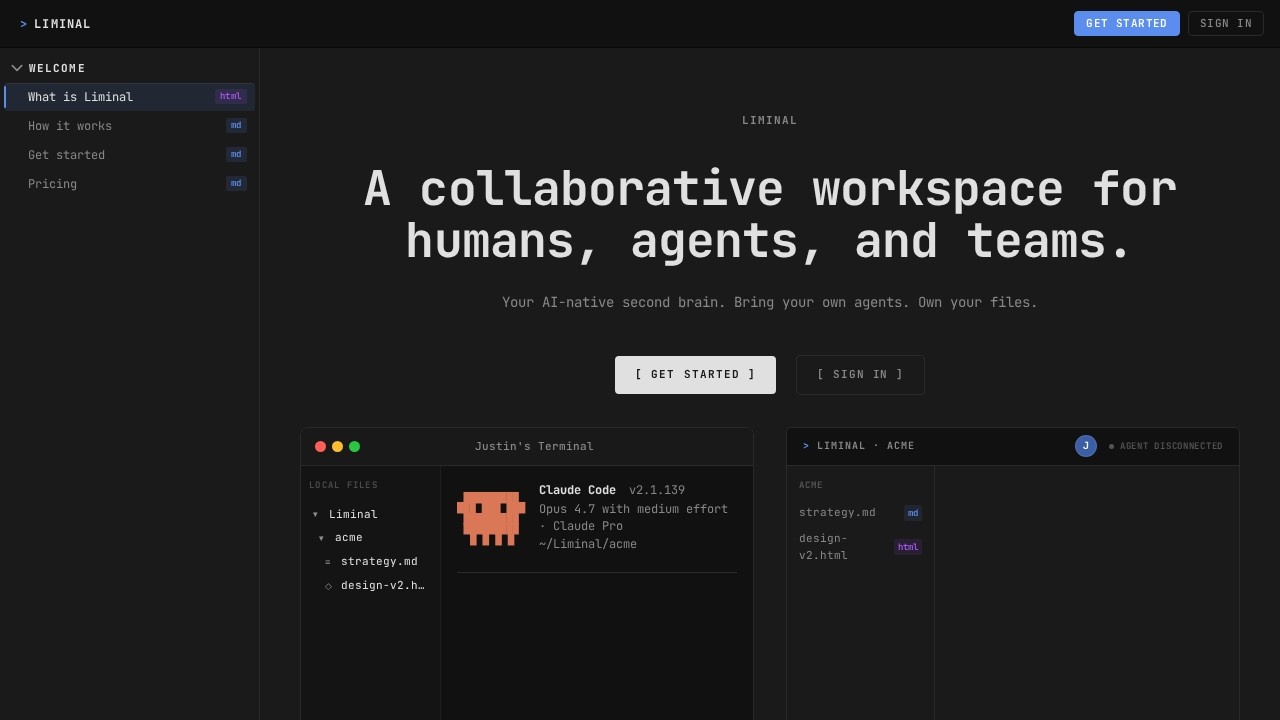The image size is (1280, 720).
Task: Click the 'ACME' heading in right panel
Action: (x=811, y=486)
